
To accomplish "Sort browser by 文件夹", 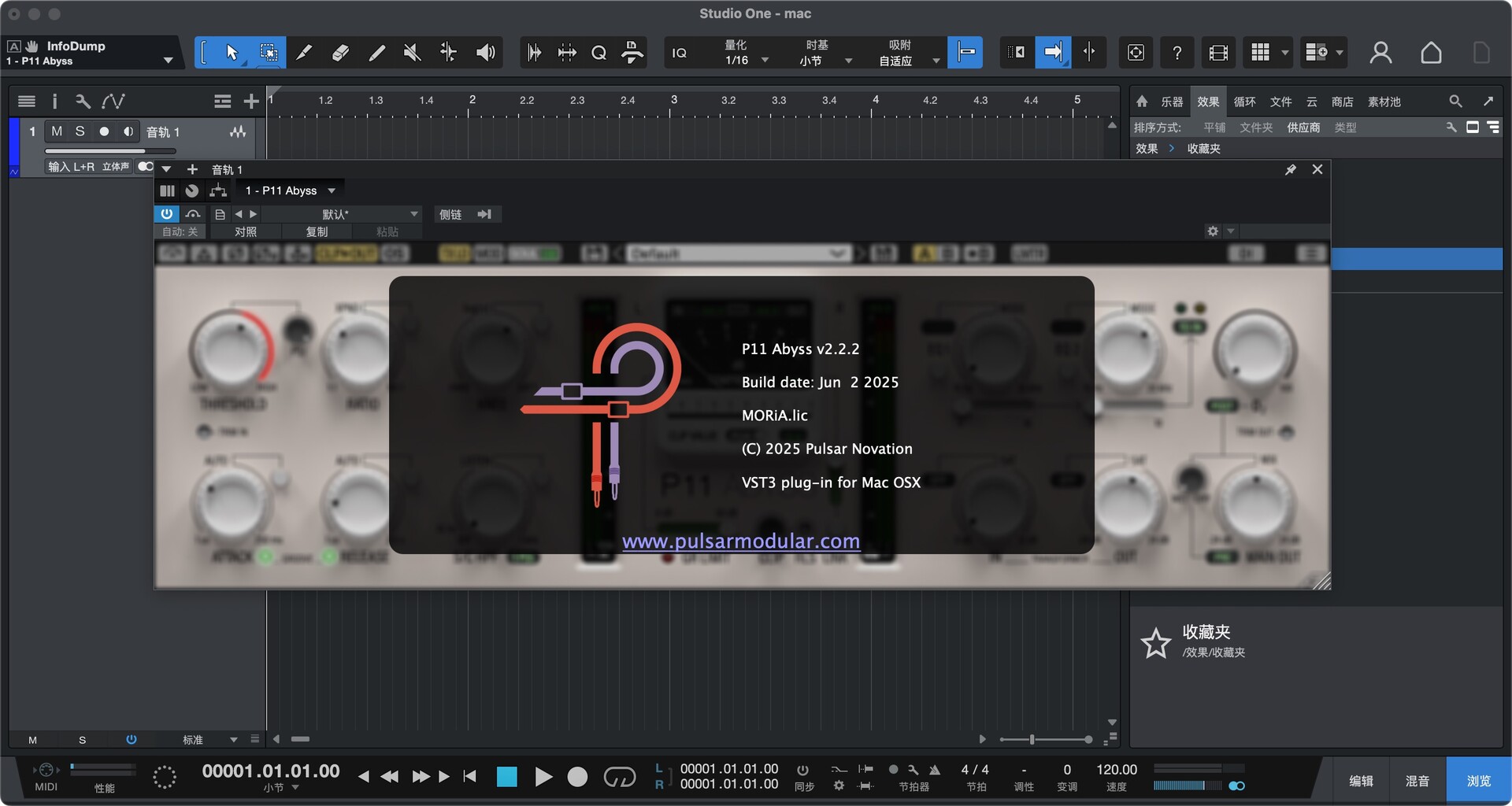I will point(1256,128).
